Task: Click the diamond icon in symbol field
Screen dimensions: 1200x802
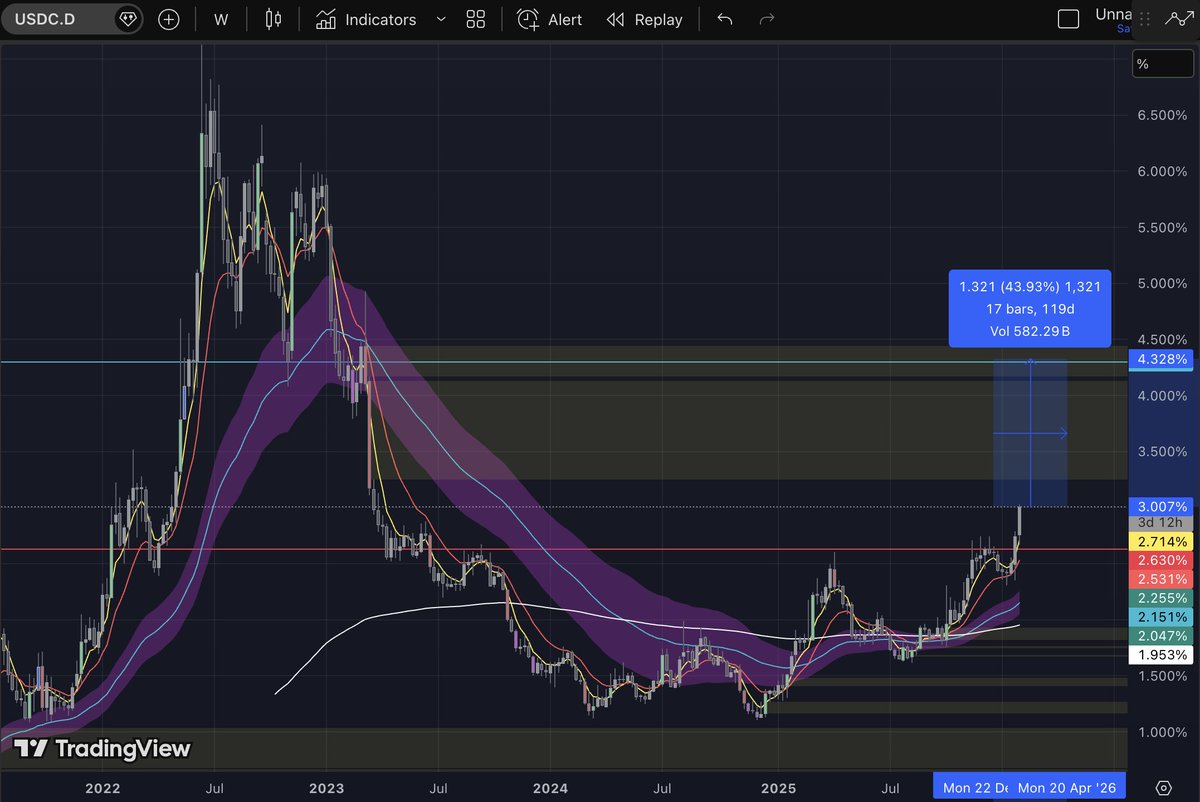Action: pos(127,18)
